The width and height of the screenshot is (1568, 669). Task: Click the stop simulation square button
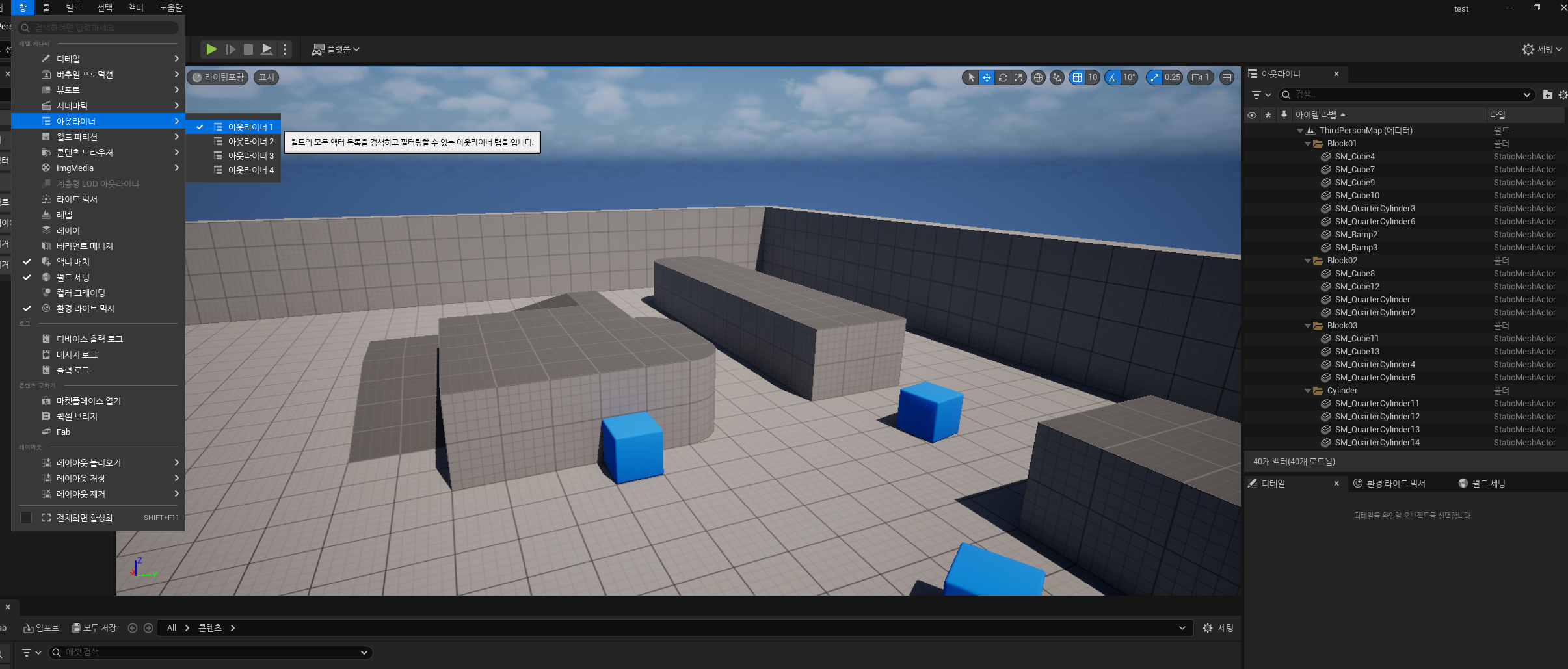point(248,49)
